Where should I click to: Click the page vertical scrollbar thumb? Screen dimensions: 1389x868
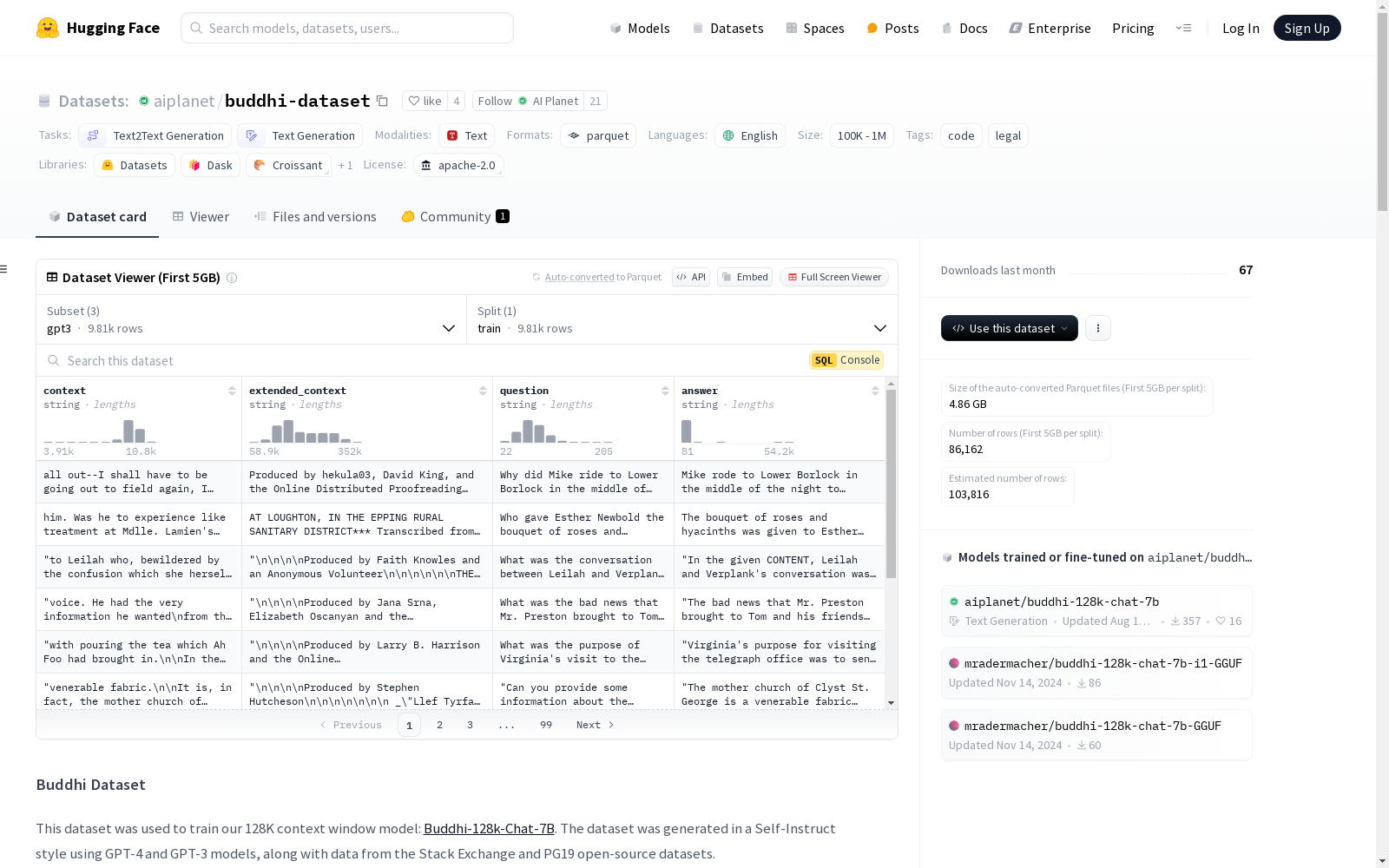pos(1382,112)
